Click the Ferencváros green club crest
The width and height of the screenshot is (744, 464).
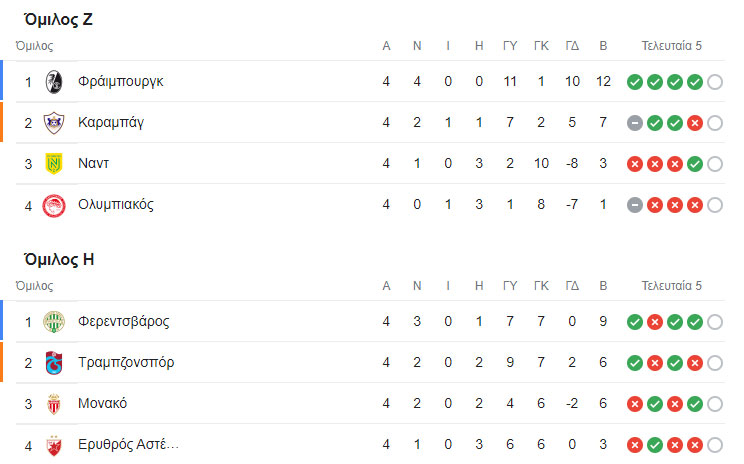pos(54,322)
